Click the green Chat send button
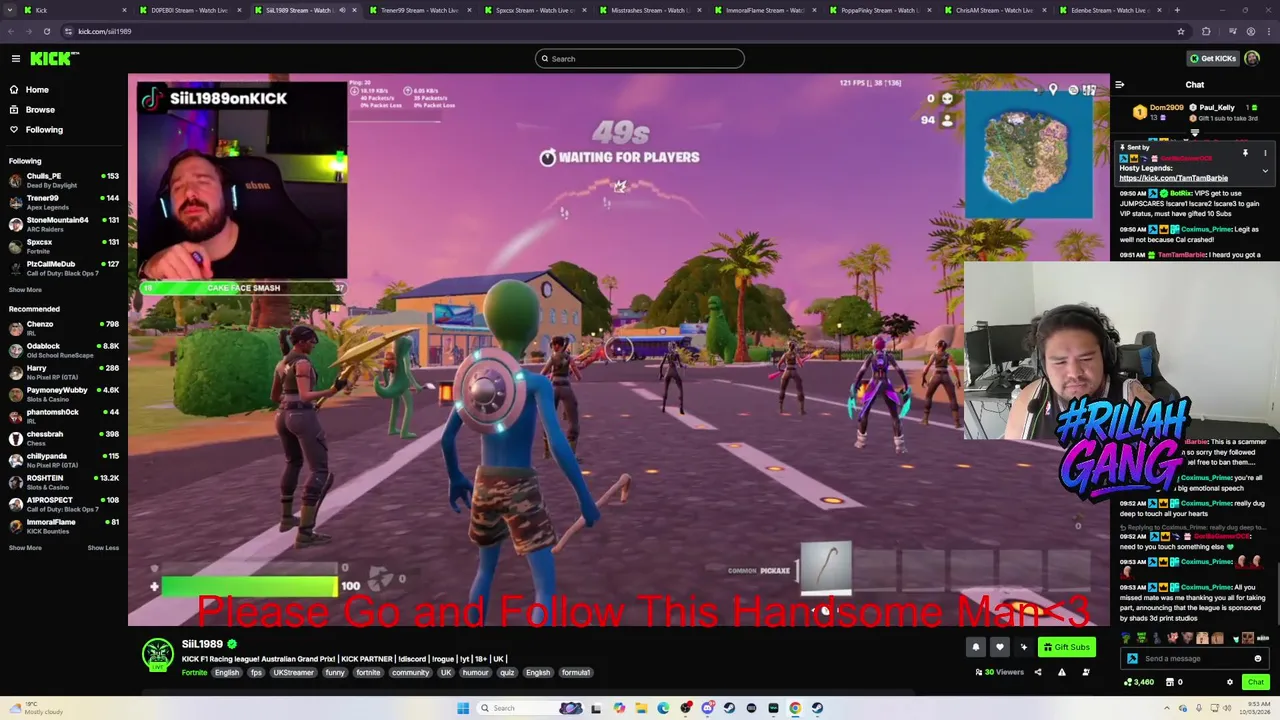Screen dimensions: 1280x720 (1255, 682)
